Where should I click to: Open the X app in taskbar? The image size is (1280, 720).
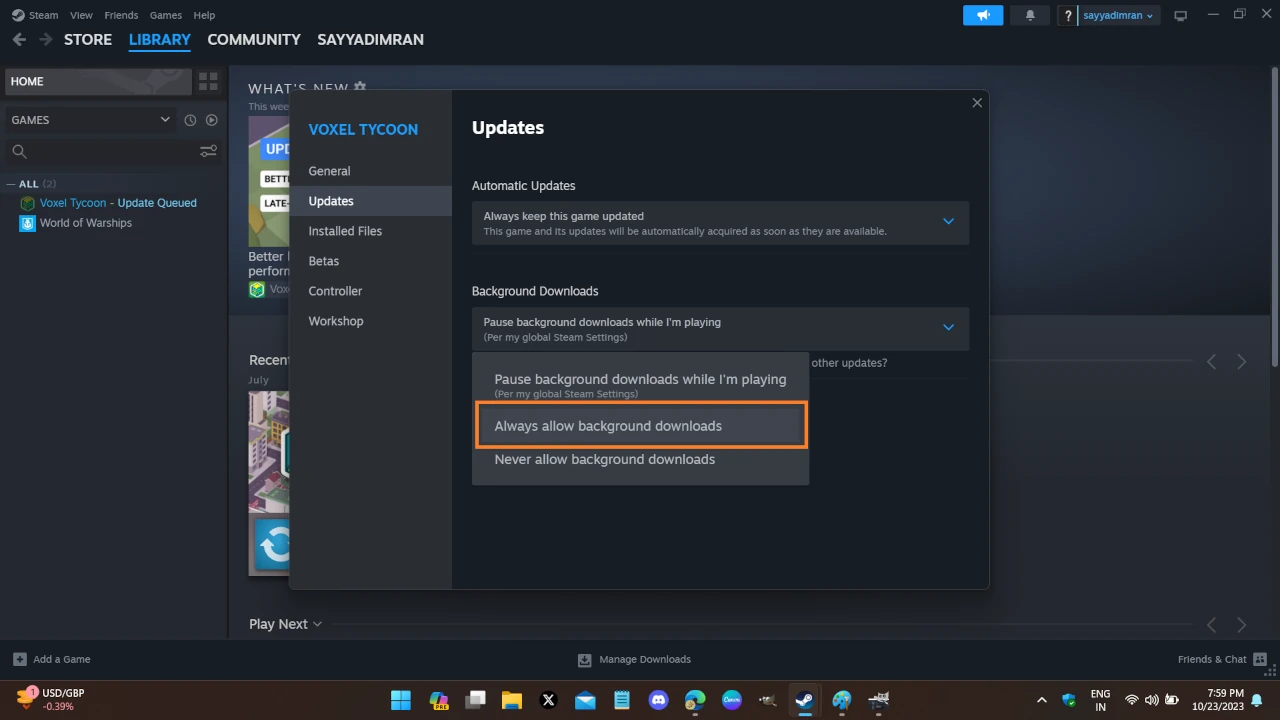click(x=548, y=699)
